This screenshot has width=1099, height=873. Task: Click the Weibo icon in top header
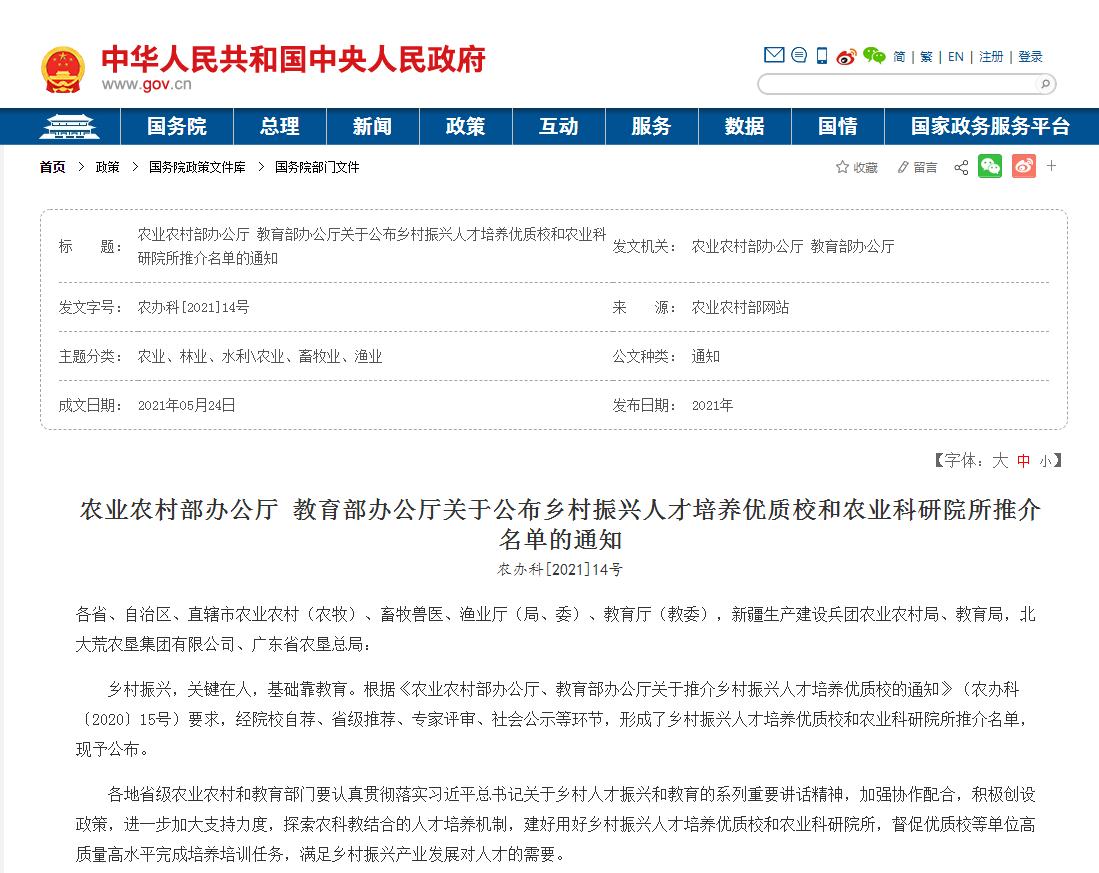847,56
